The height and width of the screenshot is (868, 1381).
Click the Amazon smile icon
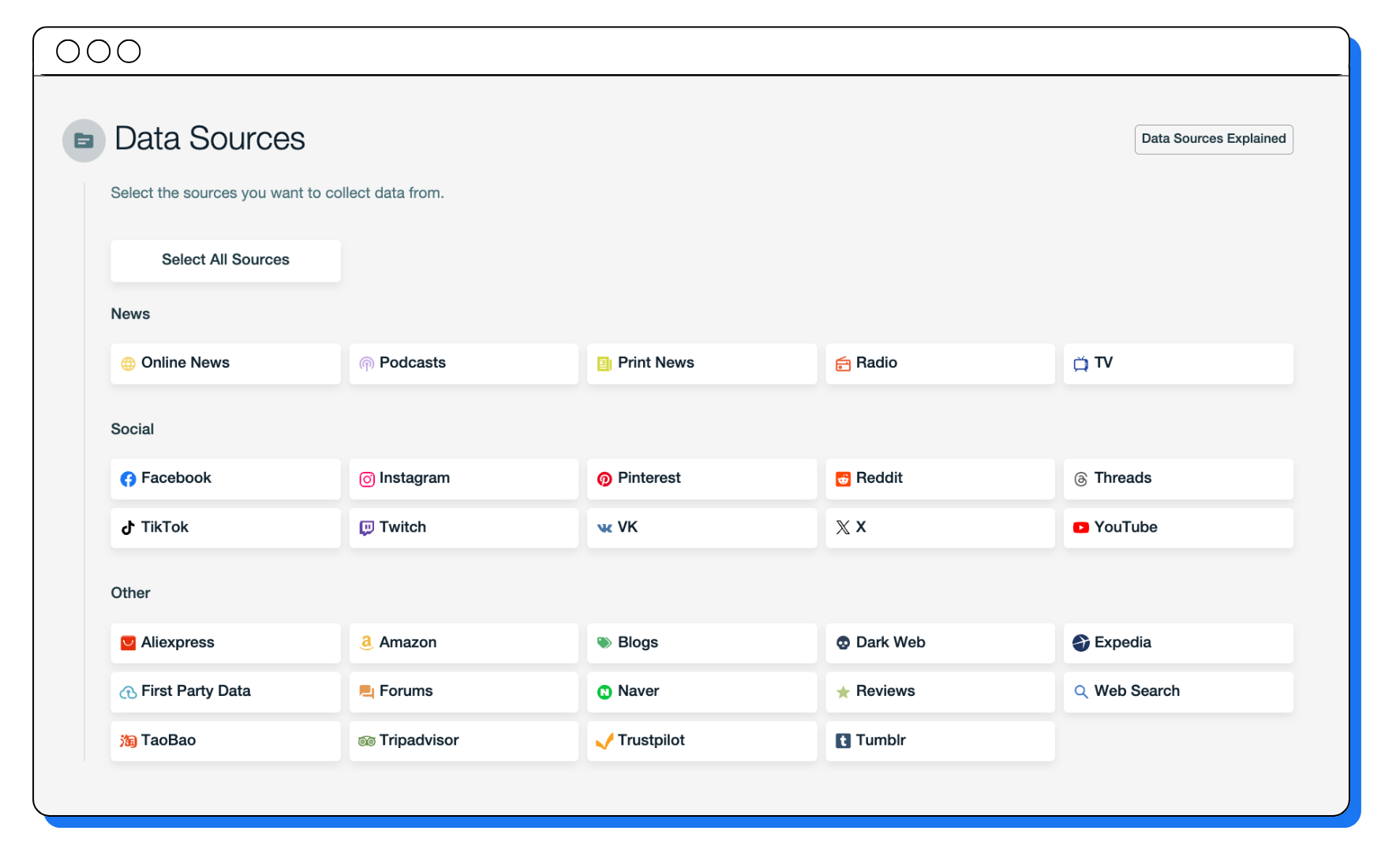[367, 642]
